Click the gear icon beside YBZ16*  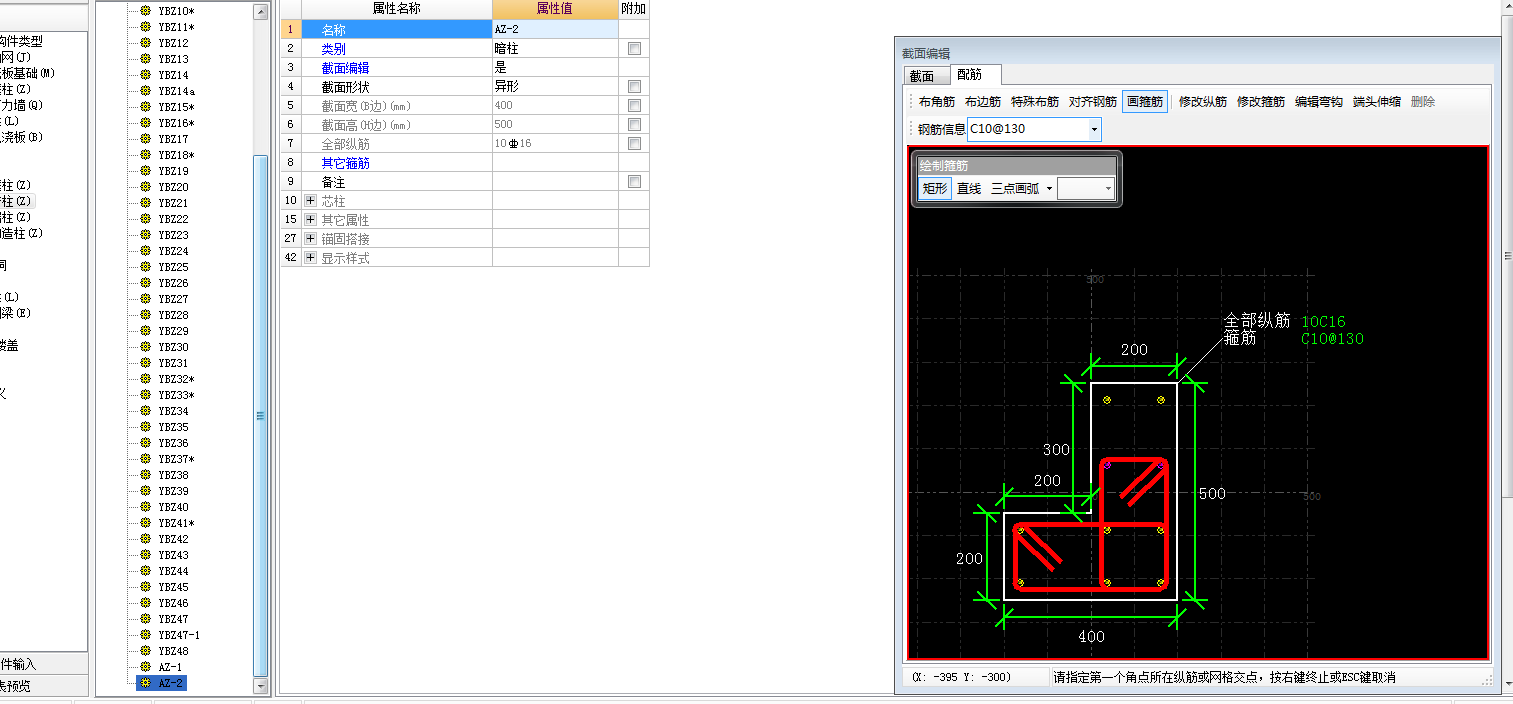(145, 123)
